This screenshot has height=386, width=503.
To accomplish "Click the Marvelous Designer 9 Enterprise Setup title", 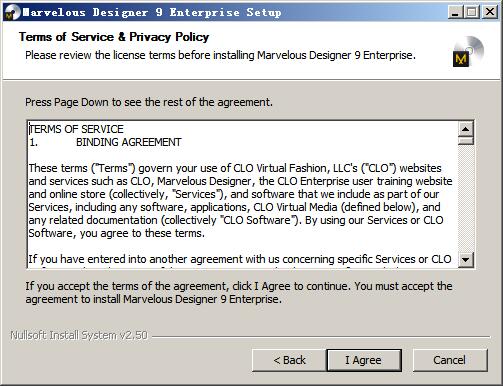I will coord(152,12).
